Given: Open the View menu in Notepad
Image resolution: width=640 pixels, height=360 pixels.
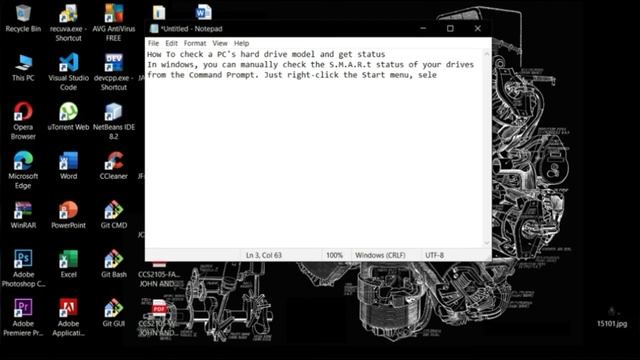Looking at the screenshot, I should (x=220, y=43).
